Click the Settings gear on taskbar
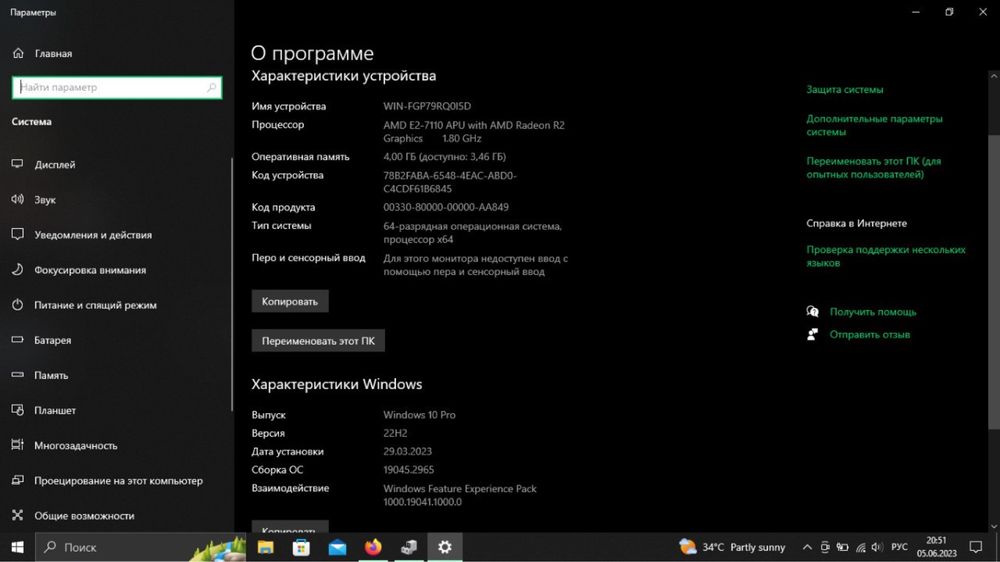Image resolution: width=1000 pixels, height=562 pixels. [445, 547]
